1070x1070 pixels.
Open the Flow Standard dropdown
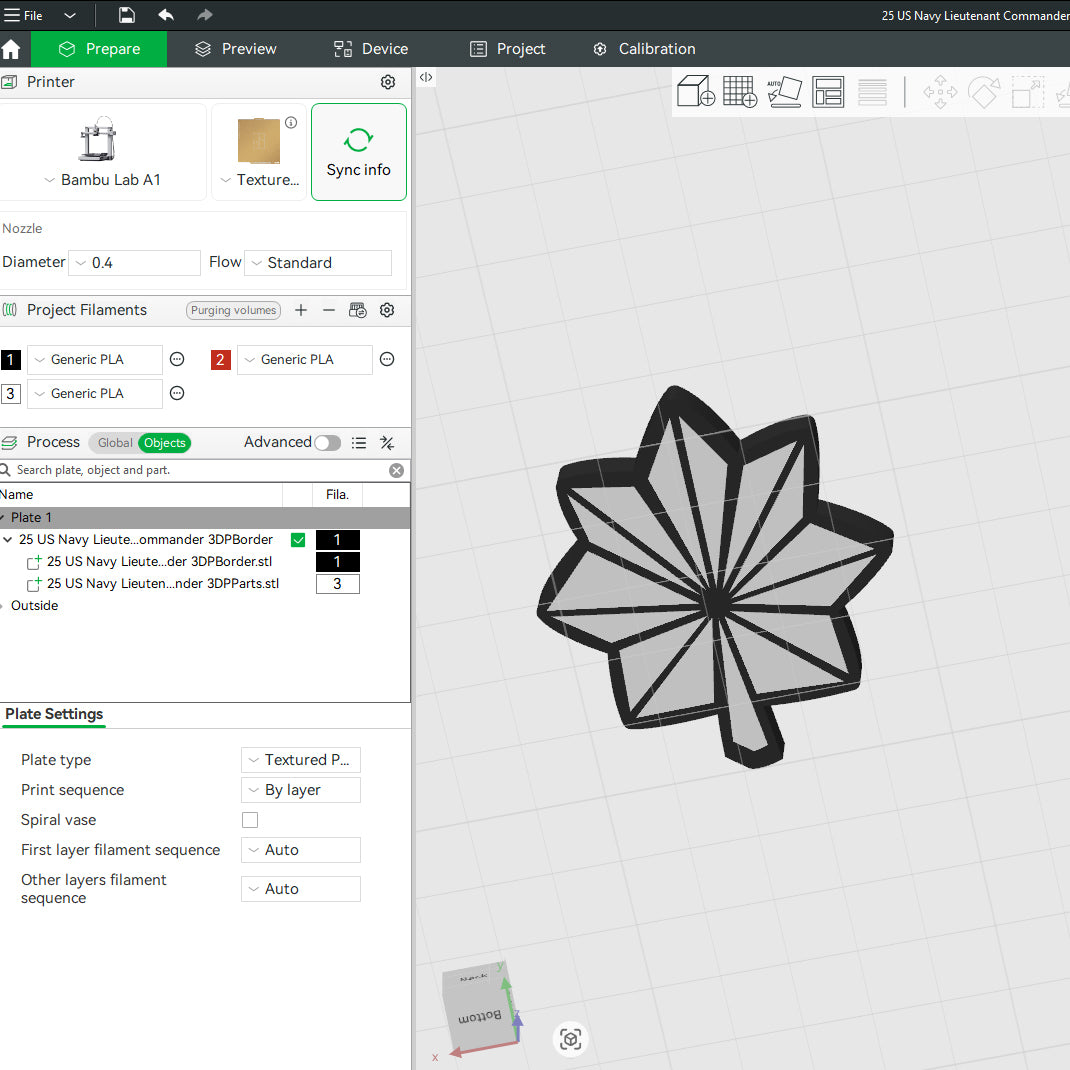318,263
